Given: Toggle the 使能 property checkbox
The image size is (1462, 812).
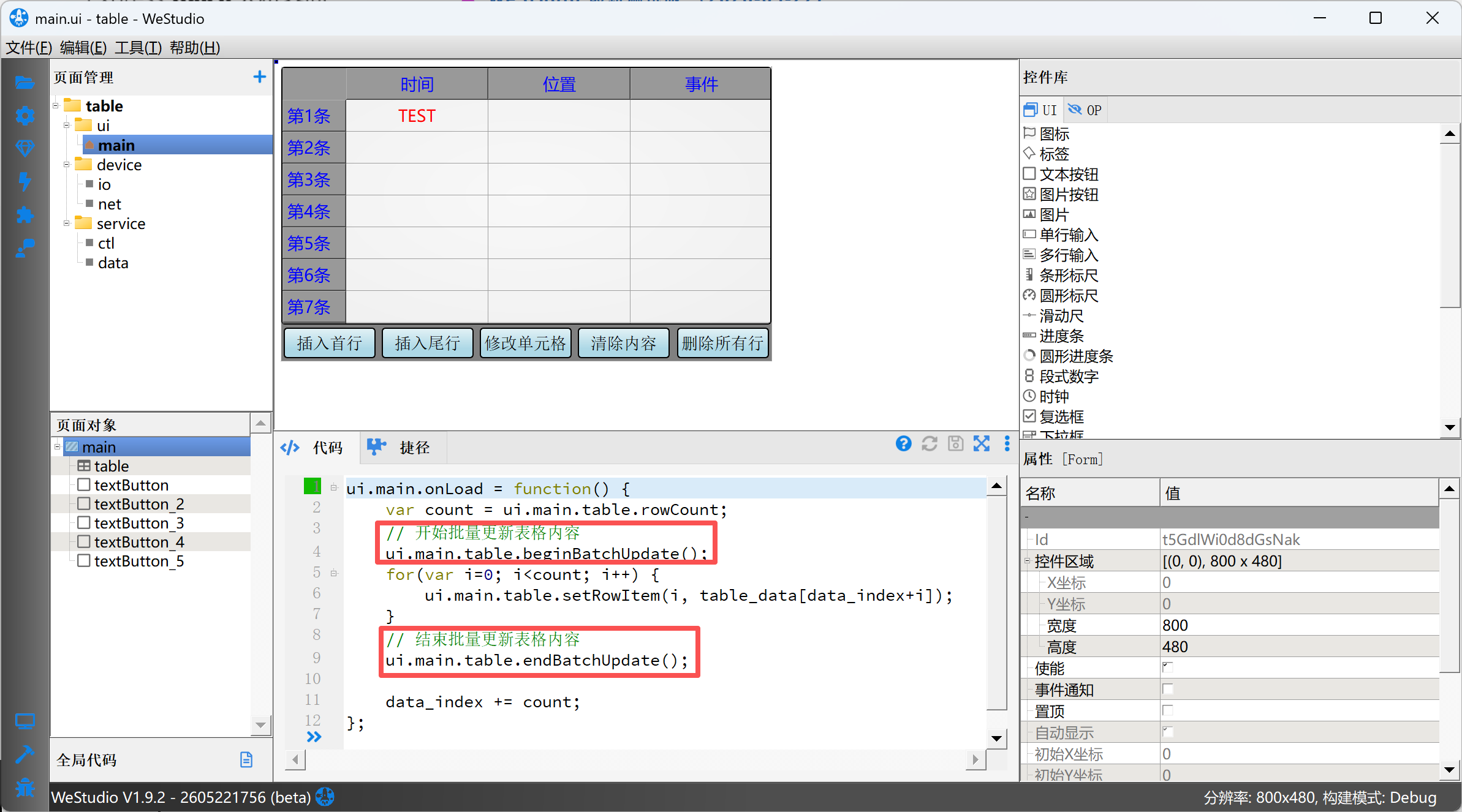Looking at the screenshot, I should (1167, 667).
